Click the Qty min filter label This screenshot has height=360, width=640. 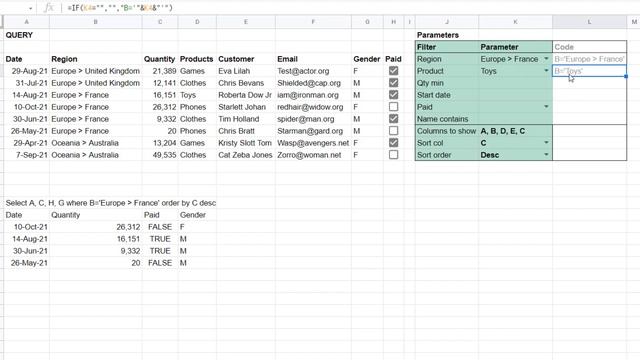(430, 83)
